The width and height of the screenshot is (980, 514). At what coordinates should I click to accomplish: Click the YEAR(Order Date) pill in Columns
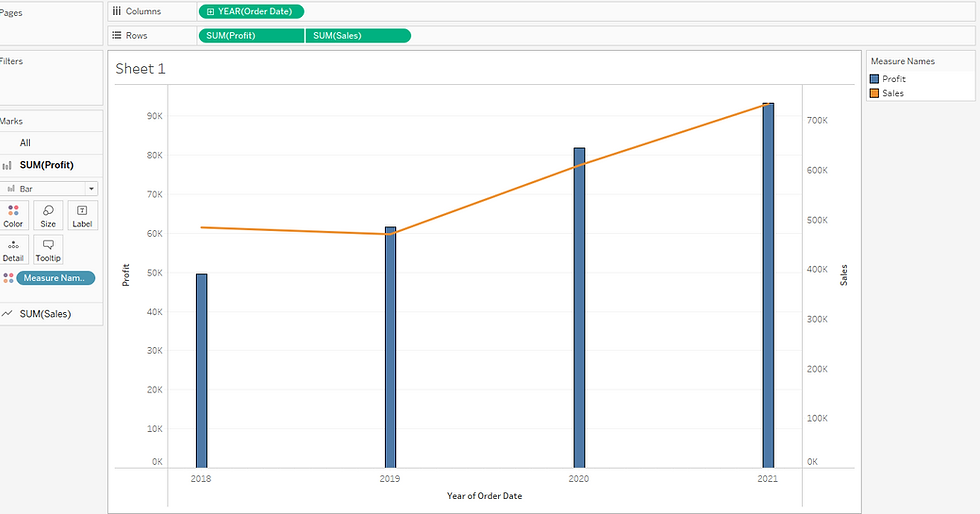pyautogui.click(x=251, y=11)
